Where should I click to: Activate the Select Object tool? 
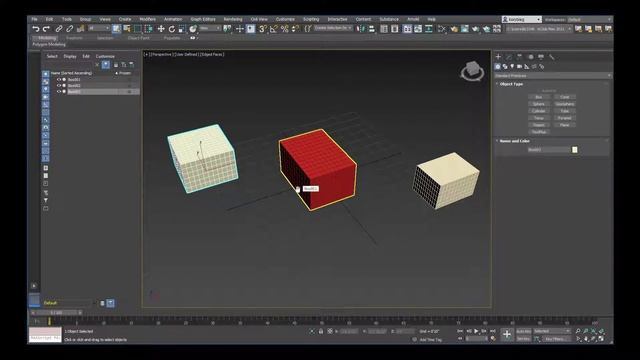116,29
